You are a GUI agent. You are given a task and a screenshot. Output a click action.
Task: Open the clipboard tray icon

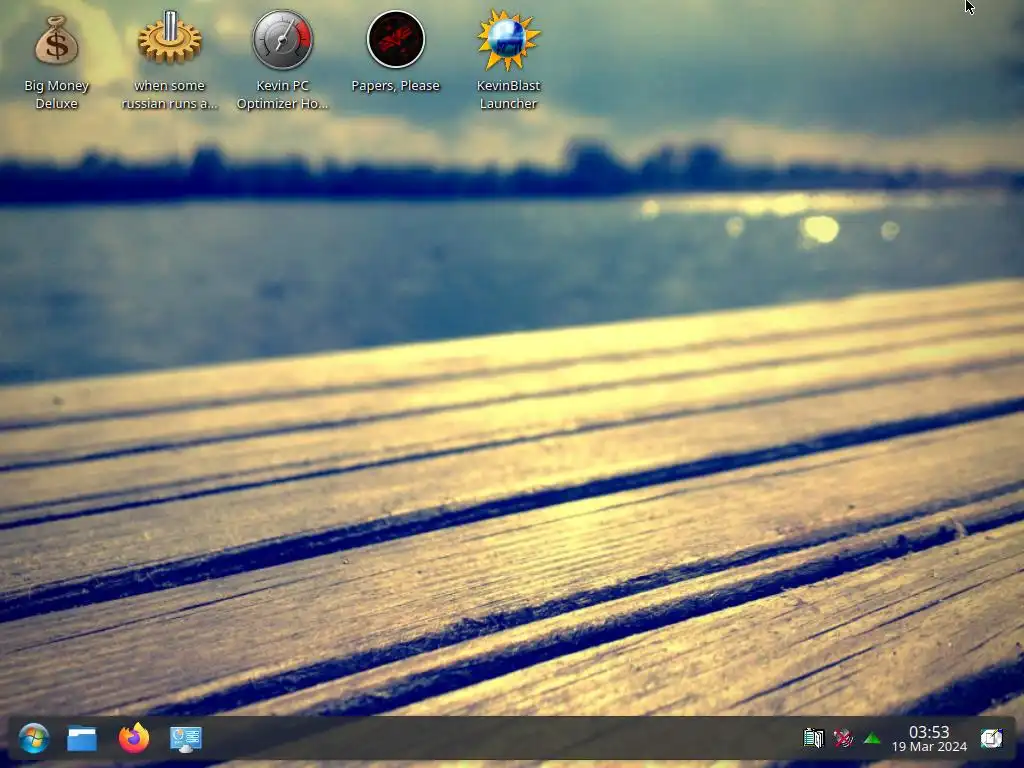click(814, 739)
